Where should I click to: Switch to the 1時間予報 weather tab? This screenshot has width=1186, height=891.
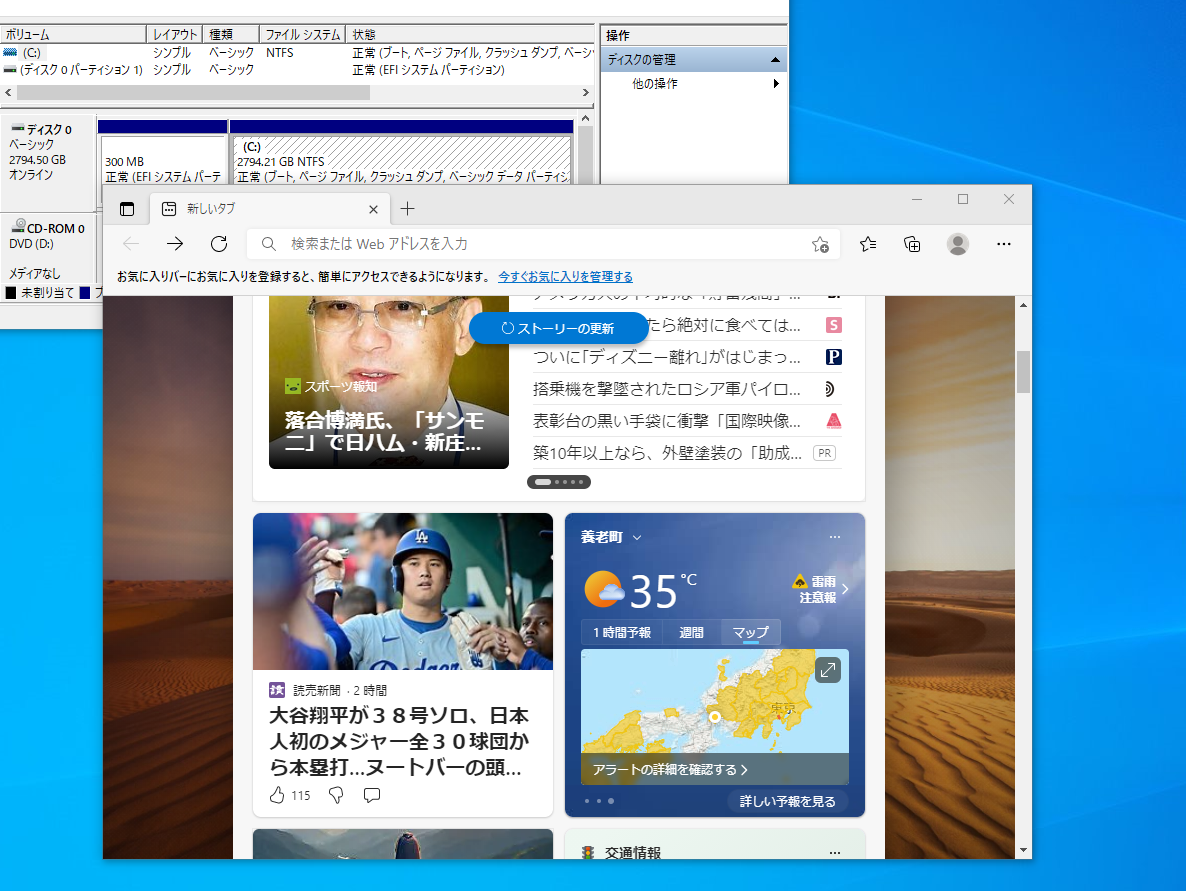[622, 632]
